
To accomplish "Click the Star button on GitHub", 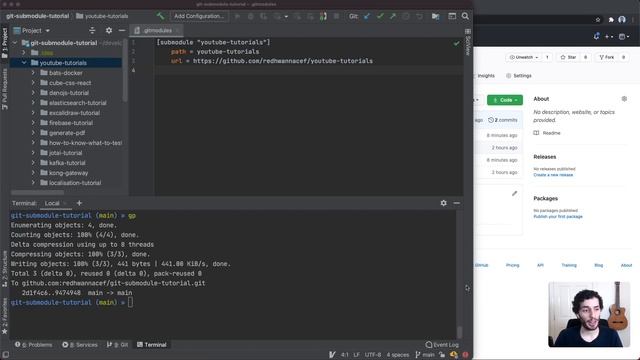I will coord(568,57).
